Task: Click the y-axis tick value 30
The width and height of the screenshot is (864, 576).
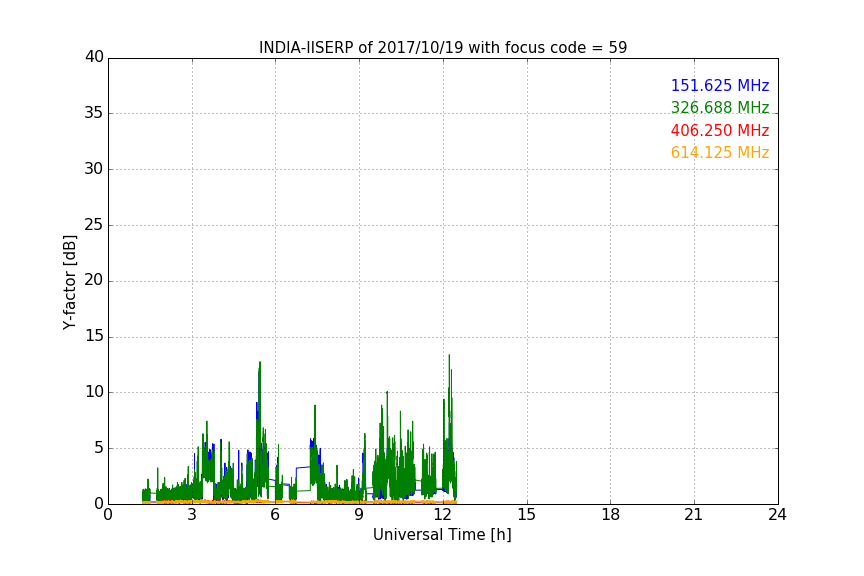Action: point(94,169)
